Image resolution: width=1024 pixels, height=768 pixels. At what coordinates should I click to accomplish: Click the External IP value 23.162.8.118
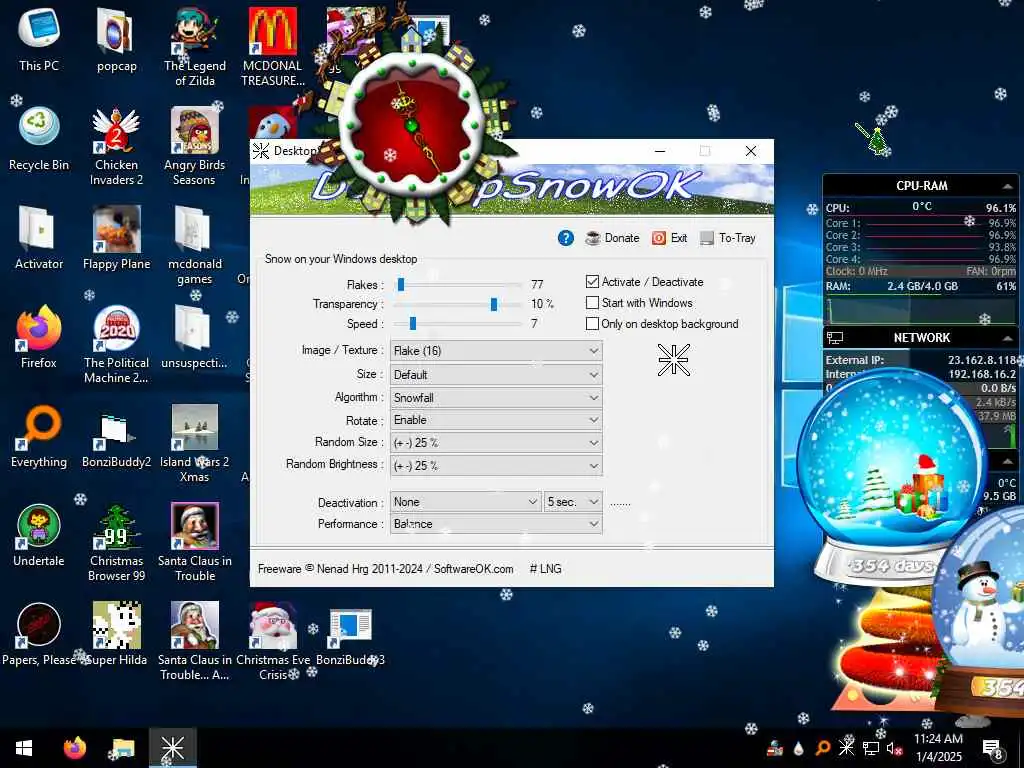[x=982, y=360]
